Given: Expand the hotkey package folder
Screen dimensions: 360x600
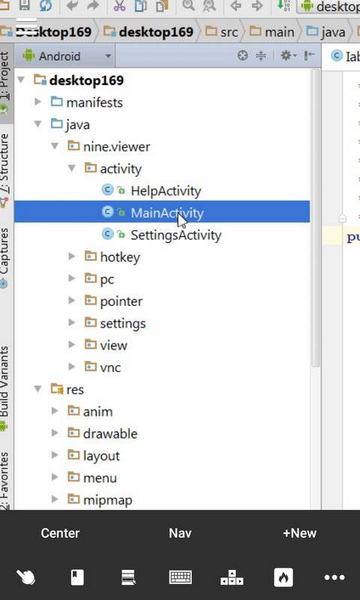Looking at the screenshot, I should tap(72, 256).
